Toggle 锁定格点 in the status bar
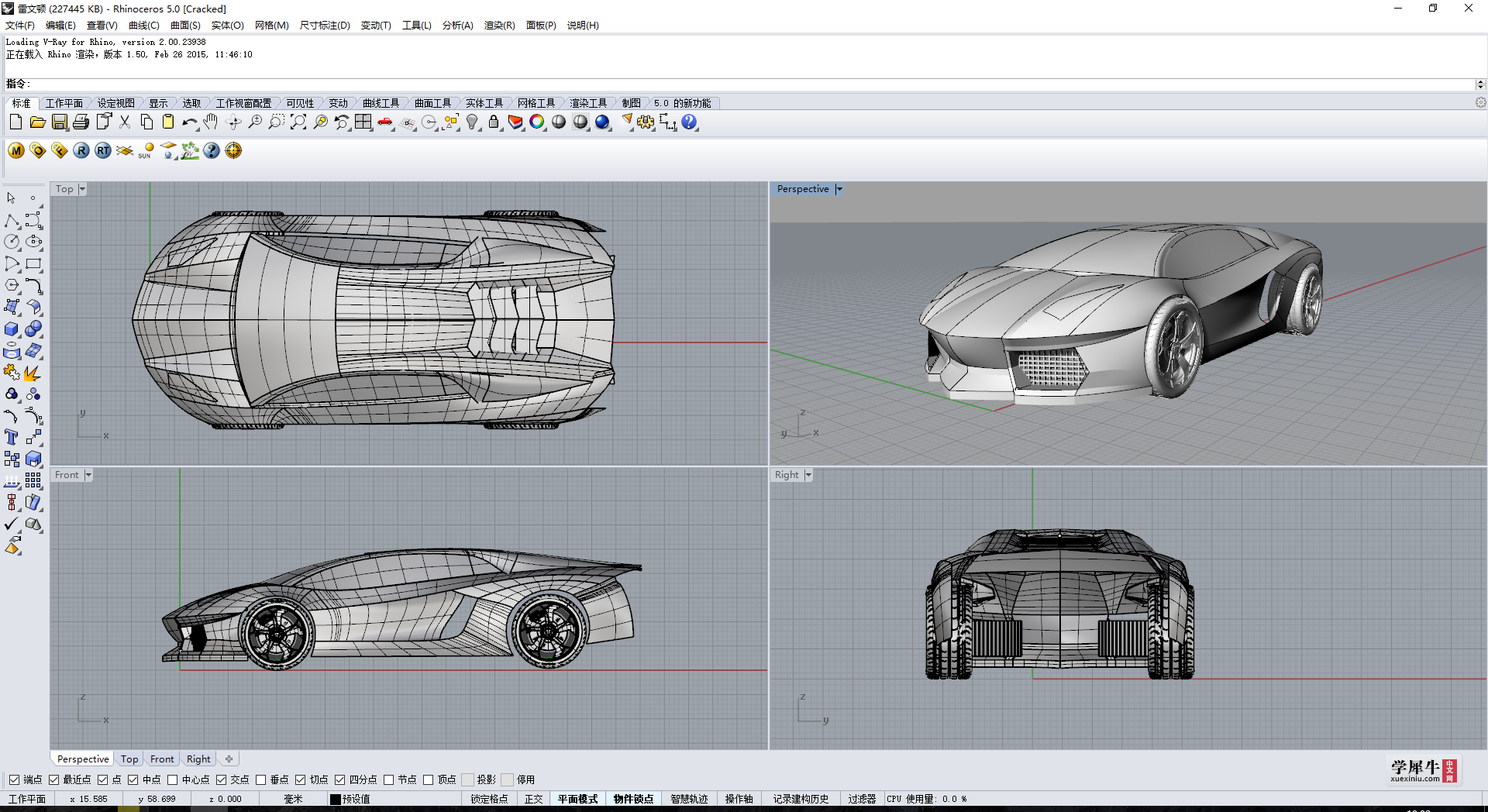 pyautogui.click(x=489, y=799)
